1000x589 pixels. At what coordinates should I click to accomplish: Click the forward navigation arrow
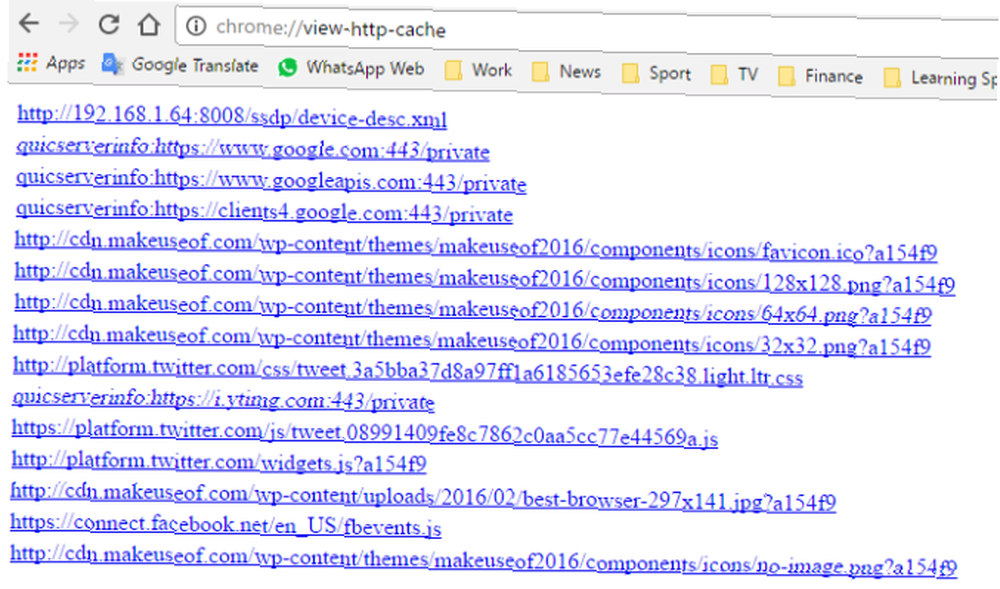pyautogui.click(x=68, y=24)
